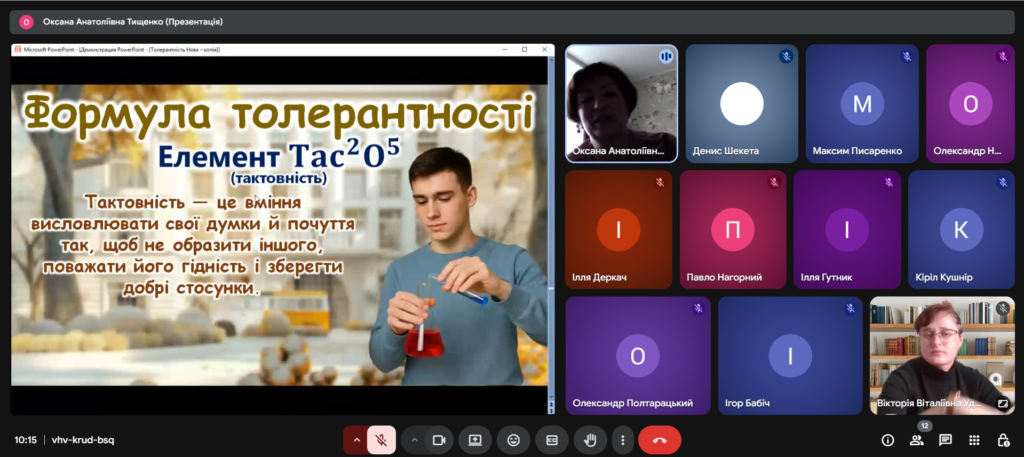Show the participants people panel
Viewport: 1024px width, 457px height.
[x=916, y=440]
